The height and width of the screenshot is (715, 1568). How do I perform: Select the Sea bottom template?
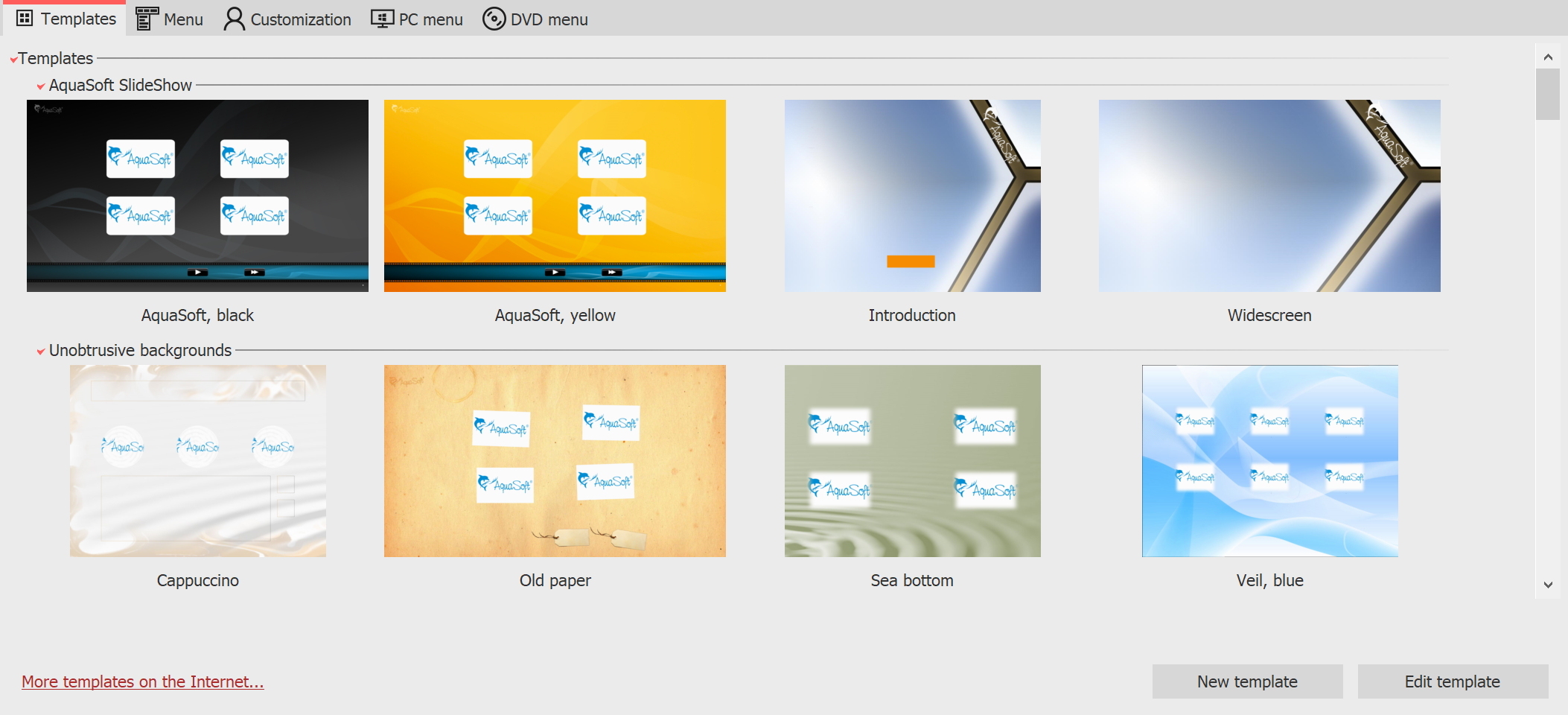[x=911, y=460]
